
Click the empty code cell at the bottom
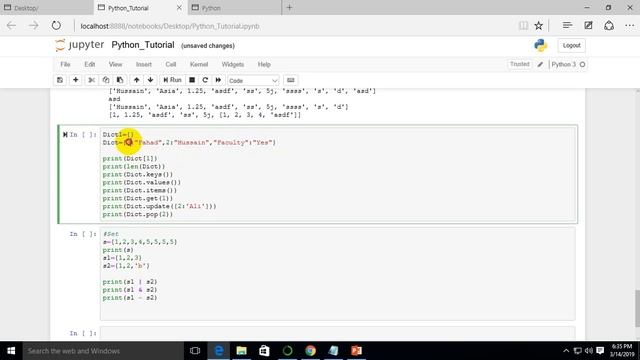[x=338, y=333]
